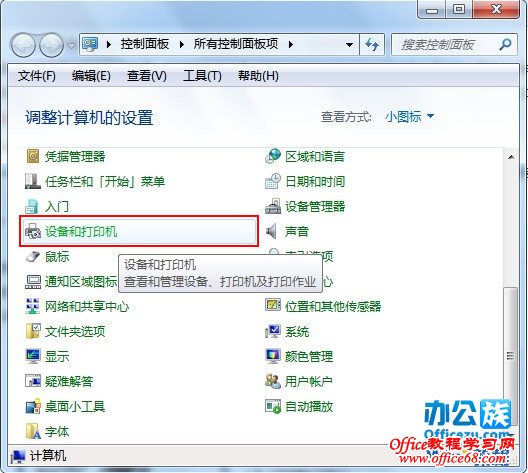Open the 文件(F) menu

(37, 76)
